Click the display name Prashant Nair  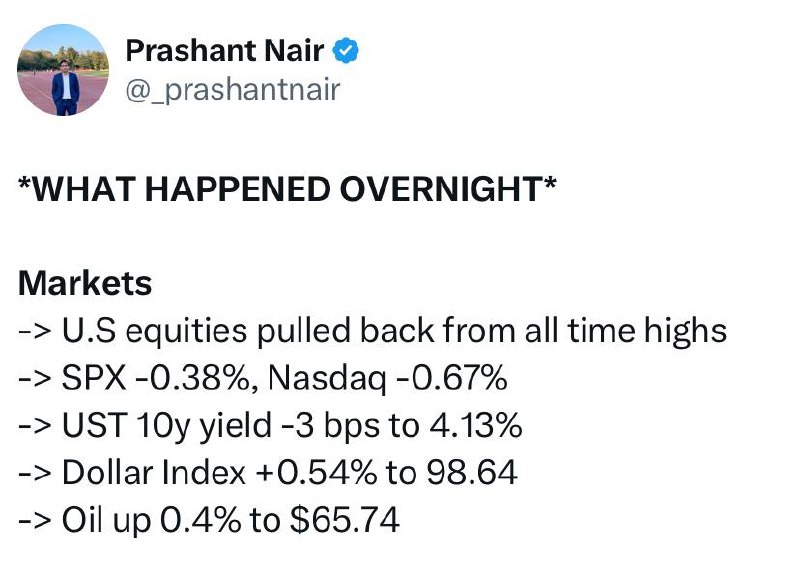[225, 50]
